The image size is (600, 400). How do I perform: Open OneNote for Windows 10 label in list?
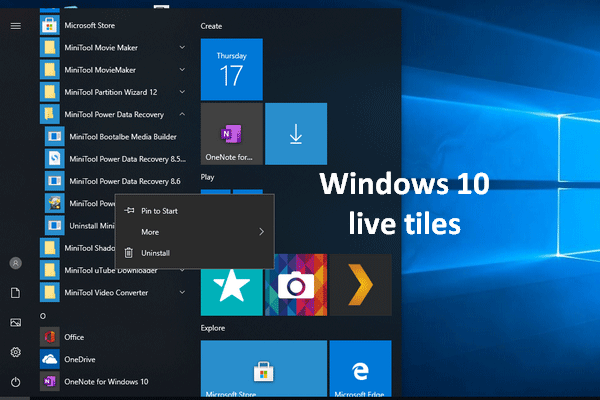click(106, 382)
